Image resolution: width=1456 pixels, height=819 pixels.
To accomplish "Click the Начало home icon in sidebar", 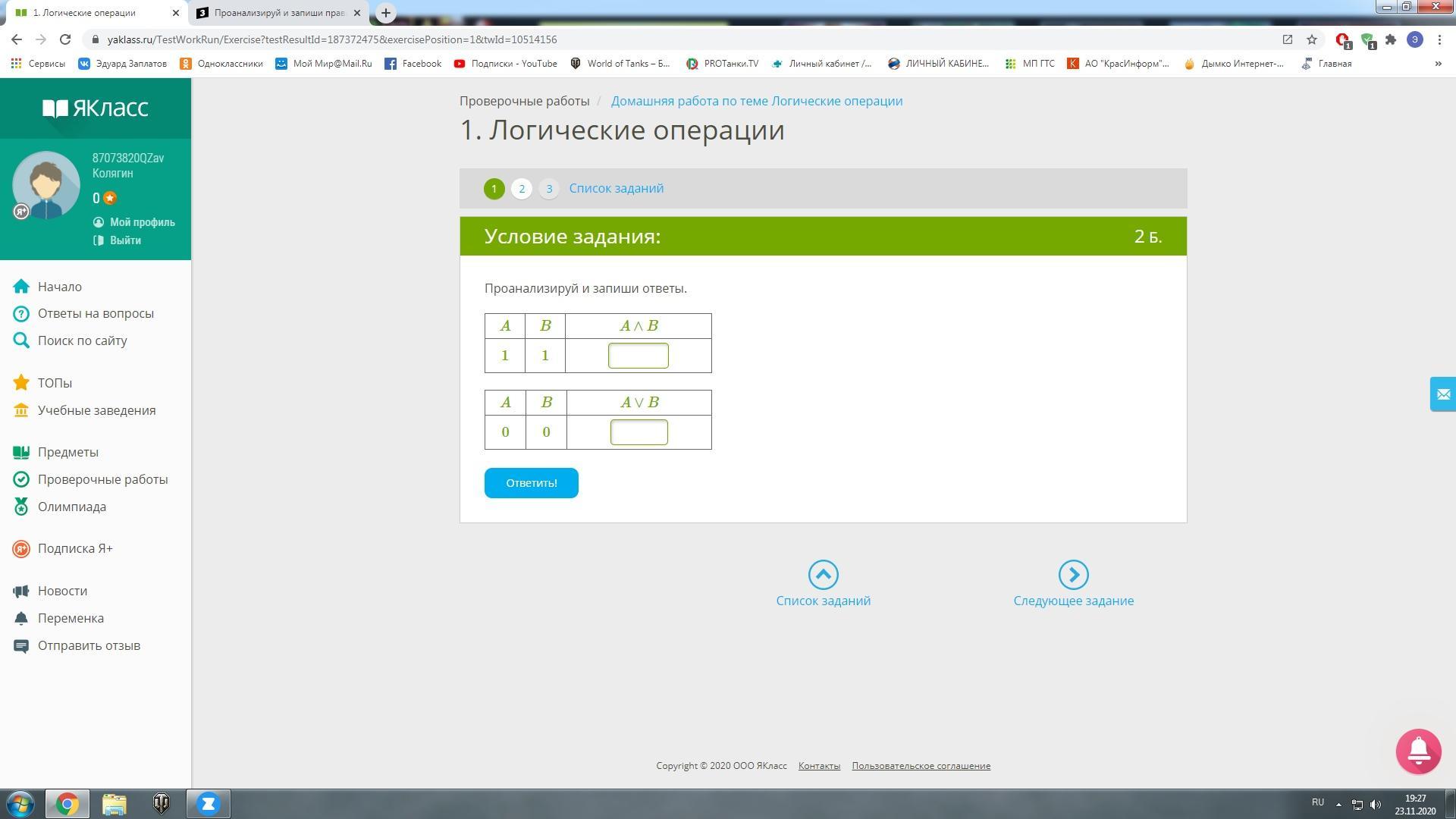I will pos(21,287).
